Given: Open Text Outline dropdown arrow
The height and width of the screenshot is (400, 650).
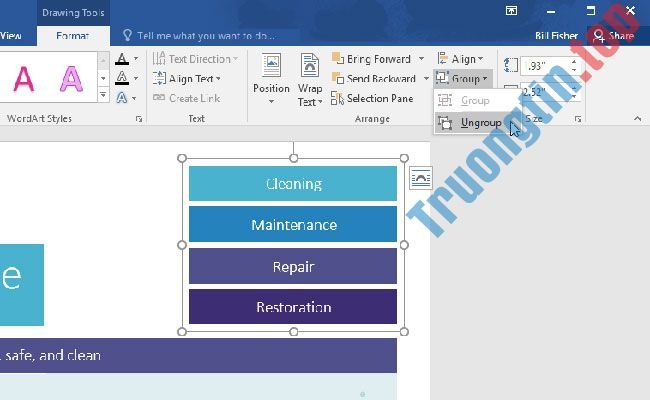Looking at the screenshot, I should pos(136,78).
